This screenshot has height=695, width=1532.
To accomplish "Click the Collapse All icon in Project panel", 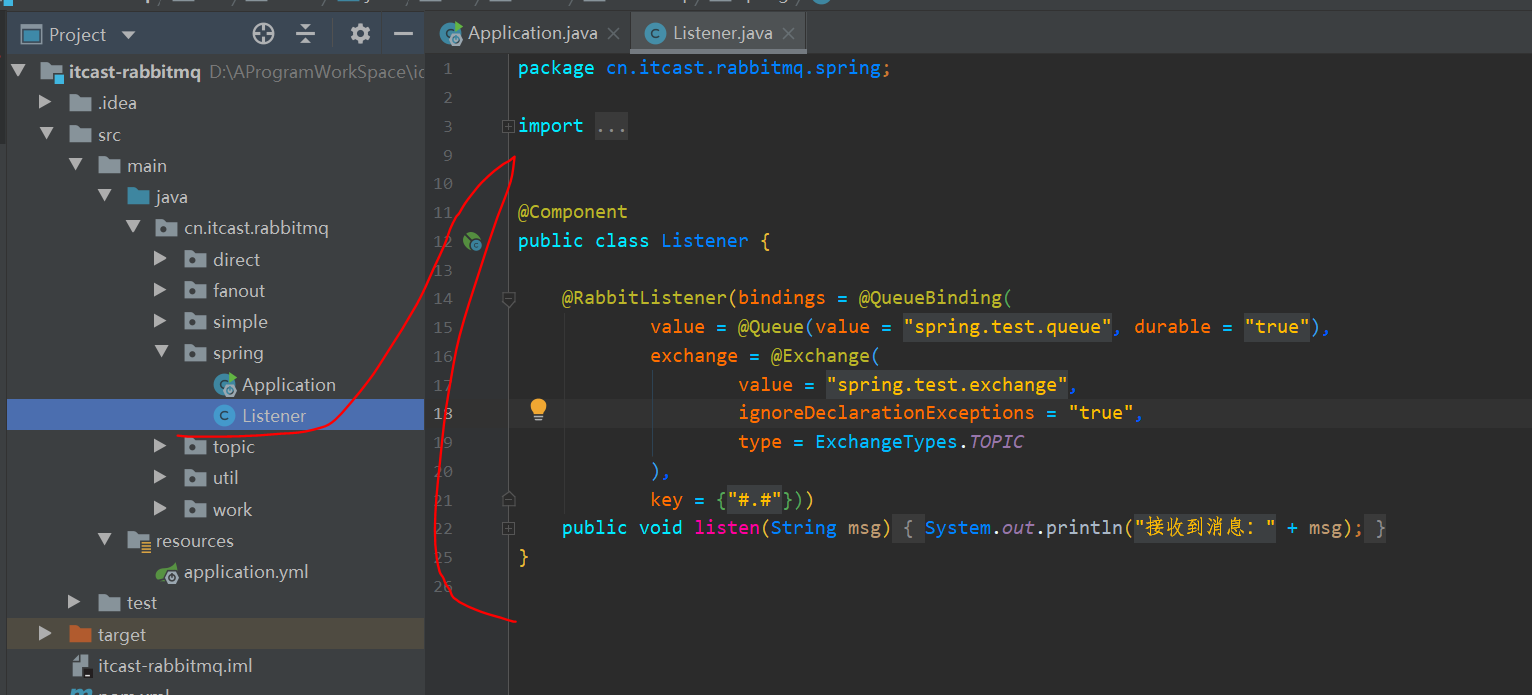I will click(x=306, y=34).
